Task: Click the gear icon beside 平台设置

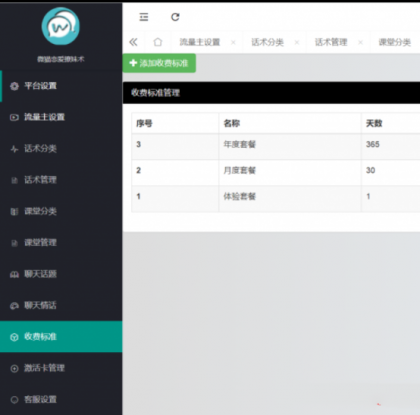Action: coord(14,86)
